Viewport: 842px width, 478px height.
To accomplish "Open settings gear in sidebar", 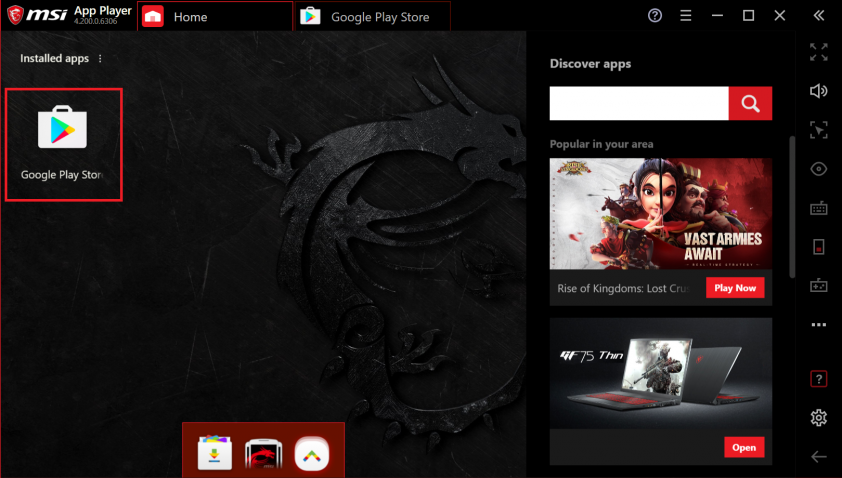I will (x=818, y=417).
